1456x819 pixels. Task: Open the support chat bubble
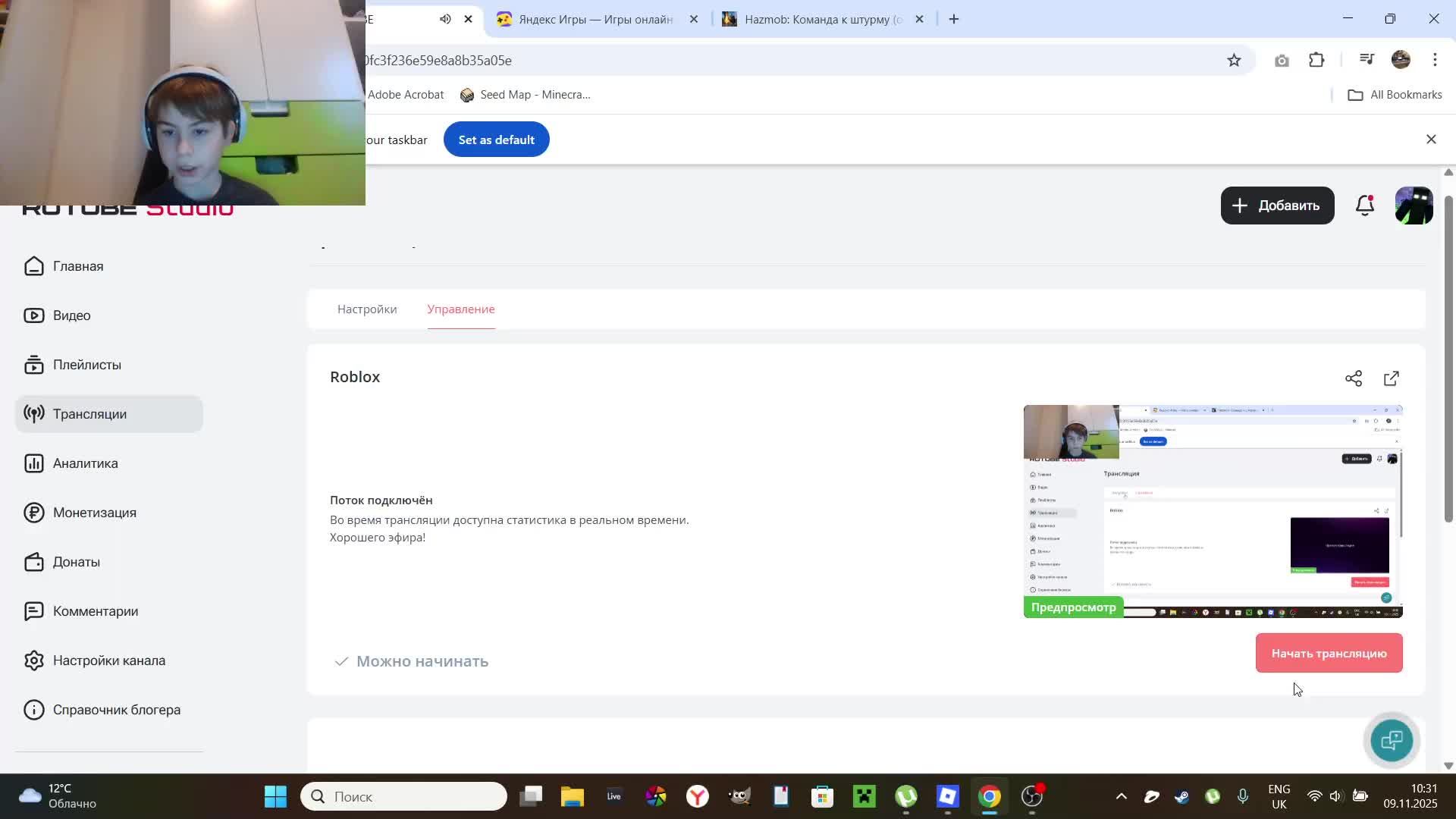[1392, 740]
